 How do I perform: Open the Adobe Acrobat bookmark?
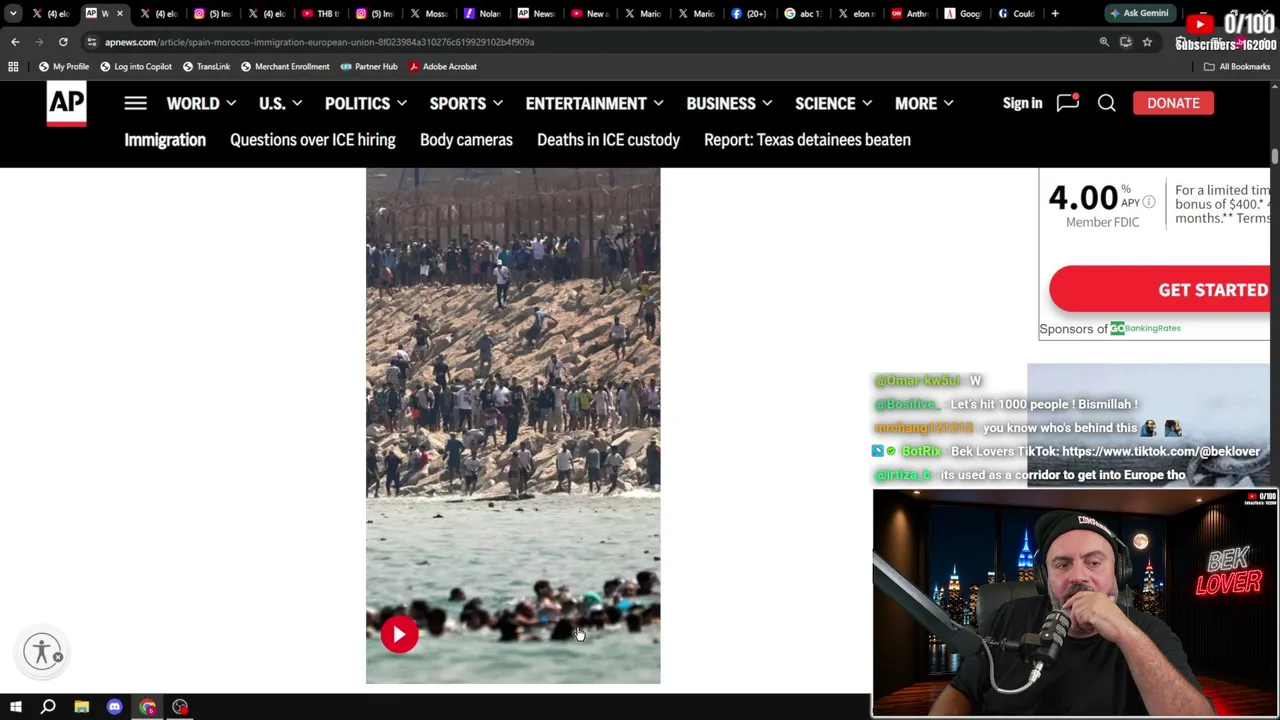point(443,66)
